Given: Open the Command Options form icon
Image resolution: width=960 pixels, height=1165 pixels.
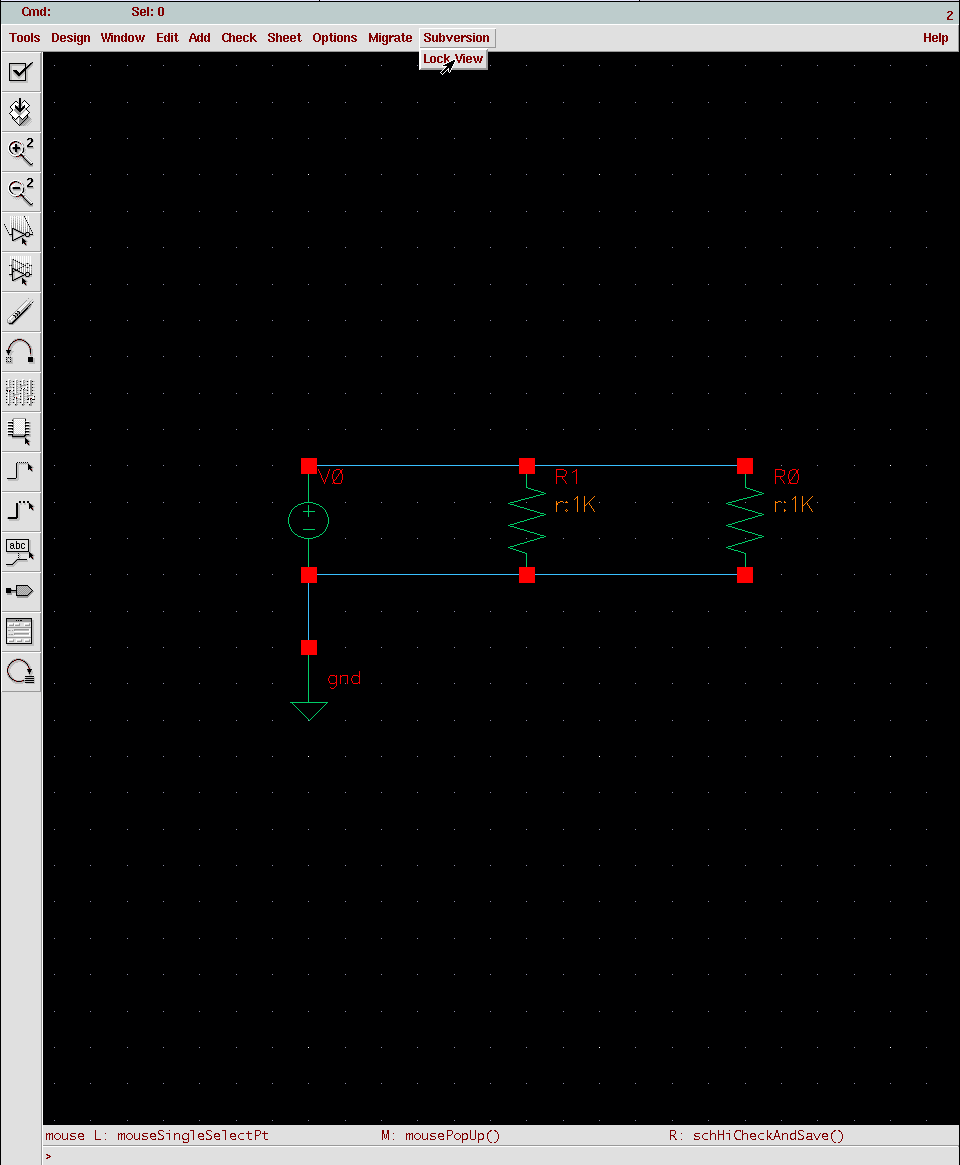Looking at the screenshot, I should 20,632.
